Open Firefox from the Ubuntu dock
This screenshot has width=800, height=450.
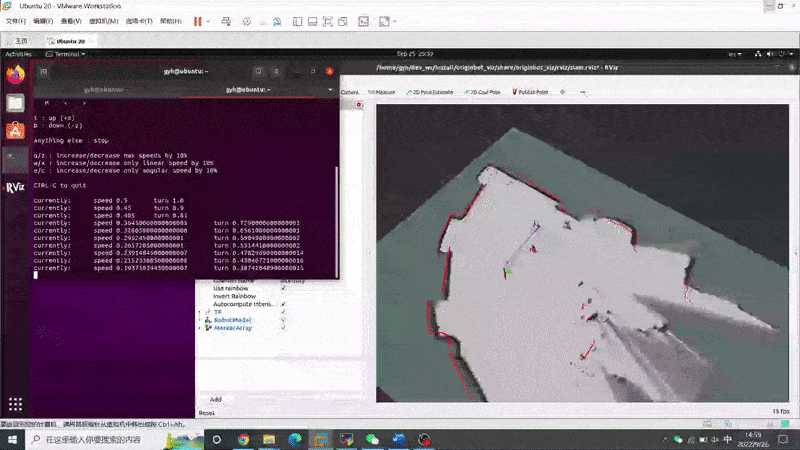(x=15, y=74)
